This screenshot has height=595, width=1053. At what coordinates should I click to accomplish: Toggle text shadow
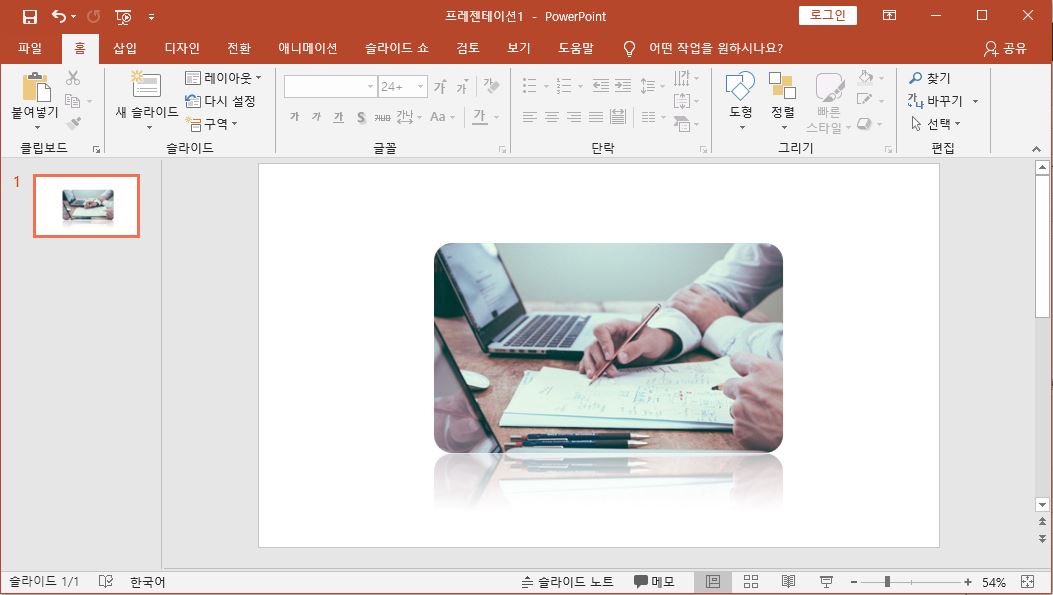(x=361, y=118)
